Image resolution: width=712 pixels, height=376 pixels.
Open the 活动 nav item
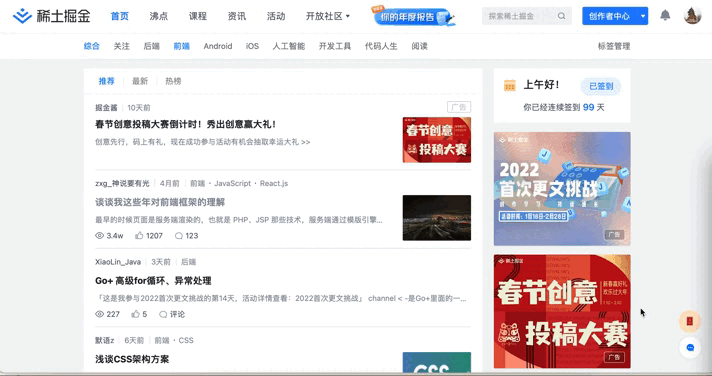[x=276, y=16]
